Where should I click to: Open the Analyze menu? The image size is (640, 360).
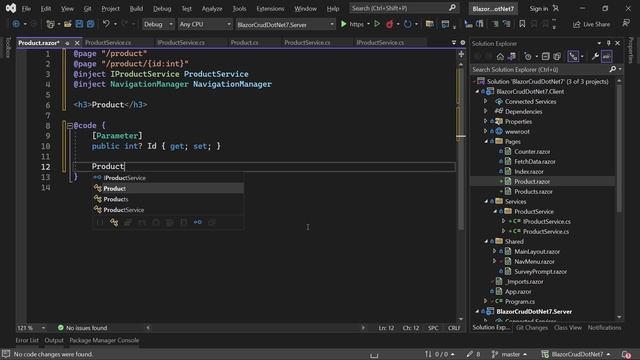[x=212, y=9]
